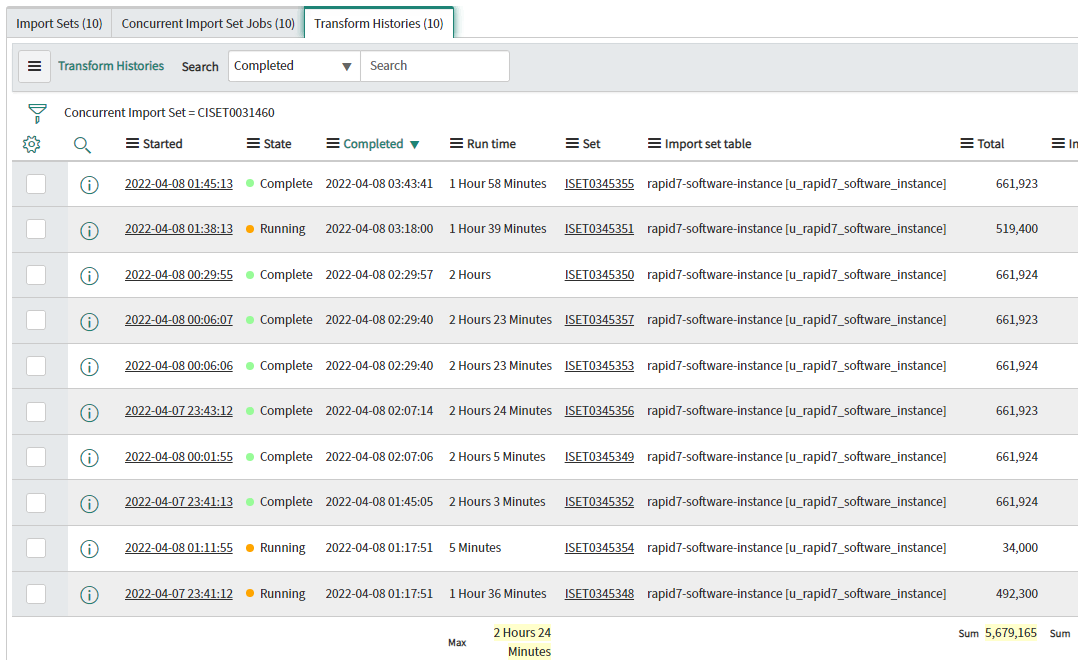Open Started column options menu icon
The width and height of the screenshot is (1078, 660).
[x=132, y=144]
